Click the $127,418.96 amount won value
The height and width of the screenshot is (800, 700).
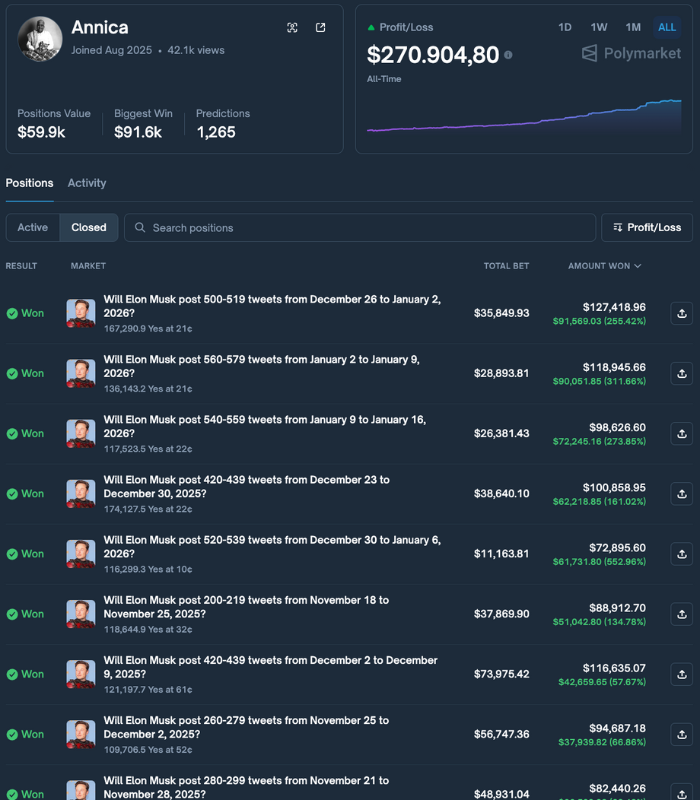click(614, 307)
